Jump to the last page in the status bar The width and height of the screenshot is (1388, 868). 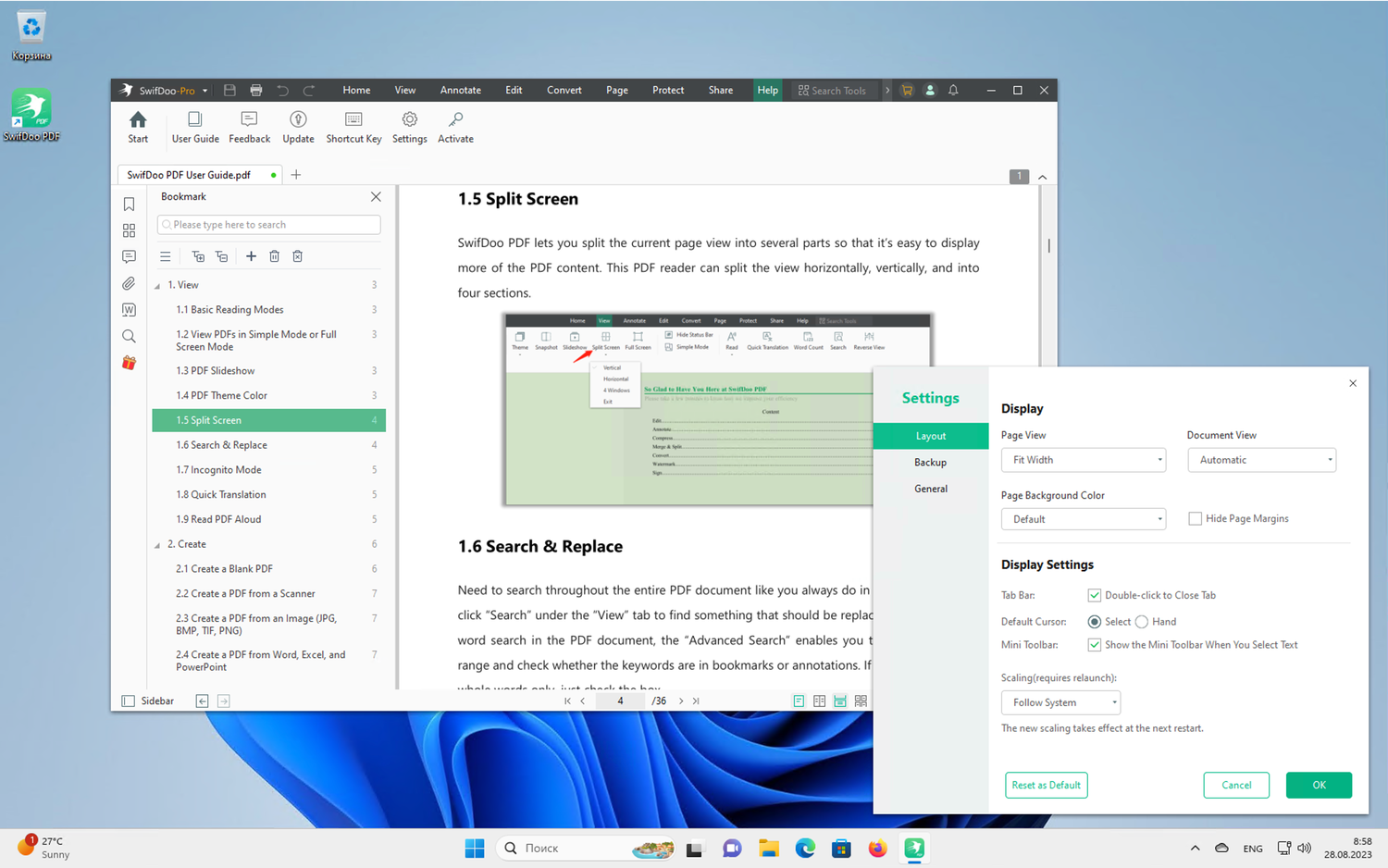[696, 701]
